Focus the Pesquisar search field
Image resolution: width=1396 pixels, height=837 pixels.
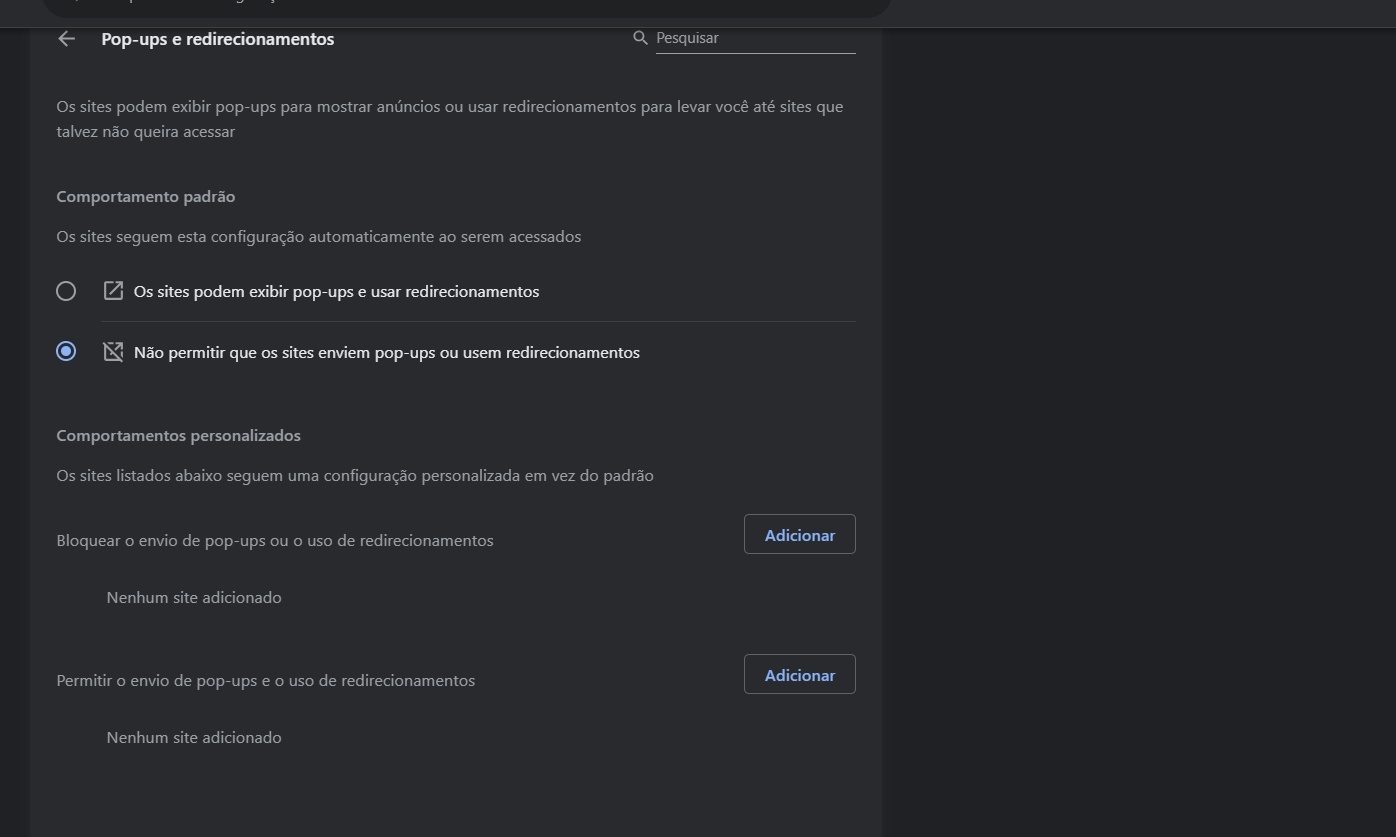point(755,38)
